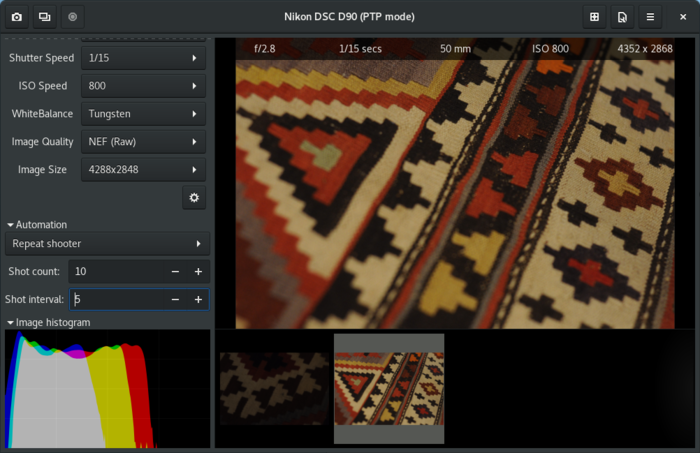Click the Shutter Speed label
This screenshot has width=700, height=453.
(x=42, y=58)
